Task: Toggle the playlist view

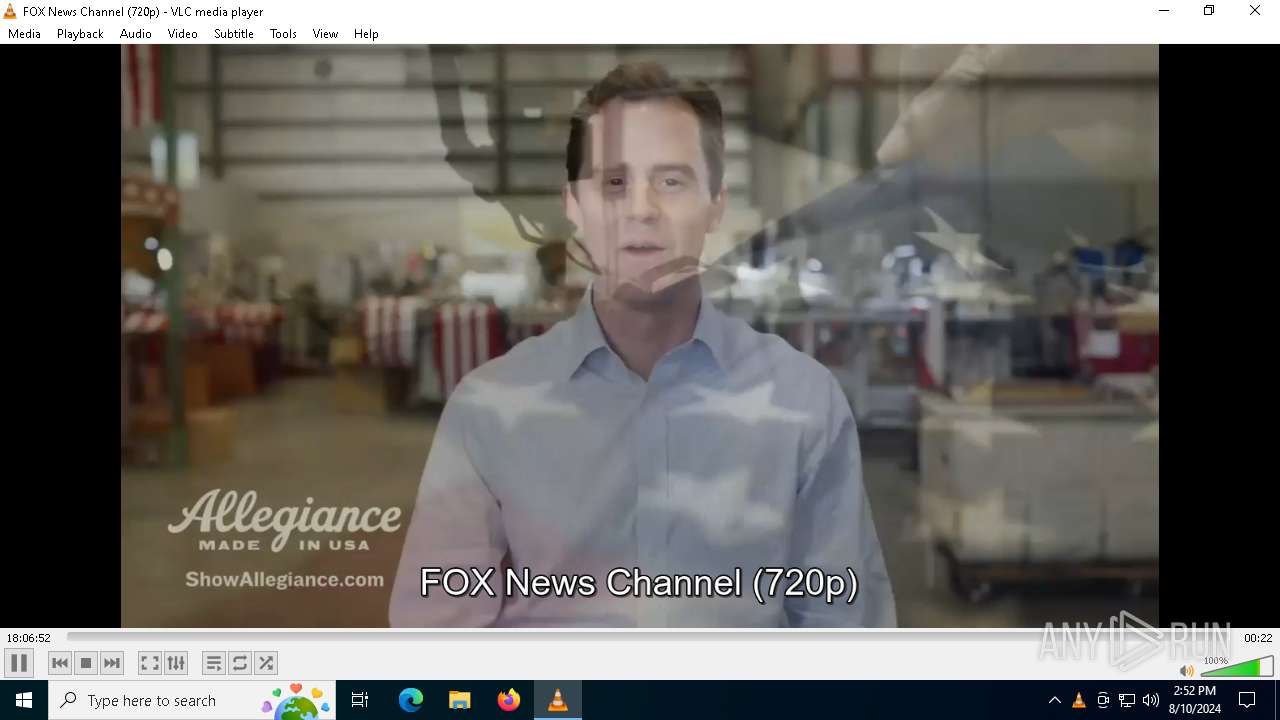Action: pyautogui.click(x=214, y=663)
